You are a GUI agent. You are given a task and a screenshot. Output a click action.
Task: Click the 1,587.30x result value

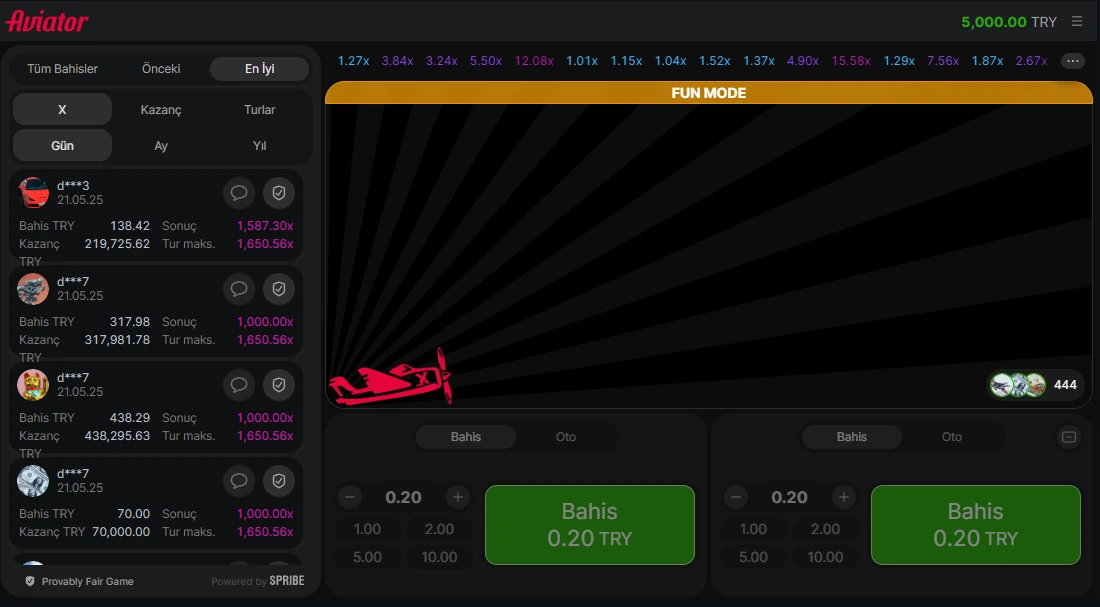click(x=264, y=226)
